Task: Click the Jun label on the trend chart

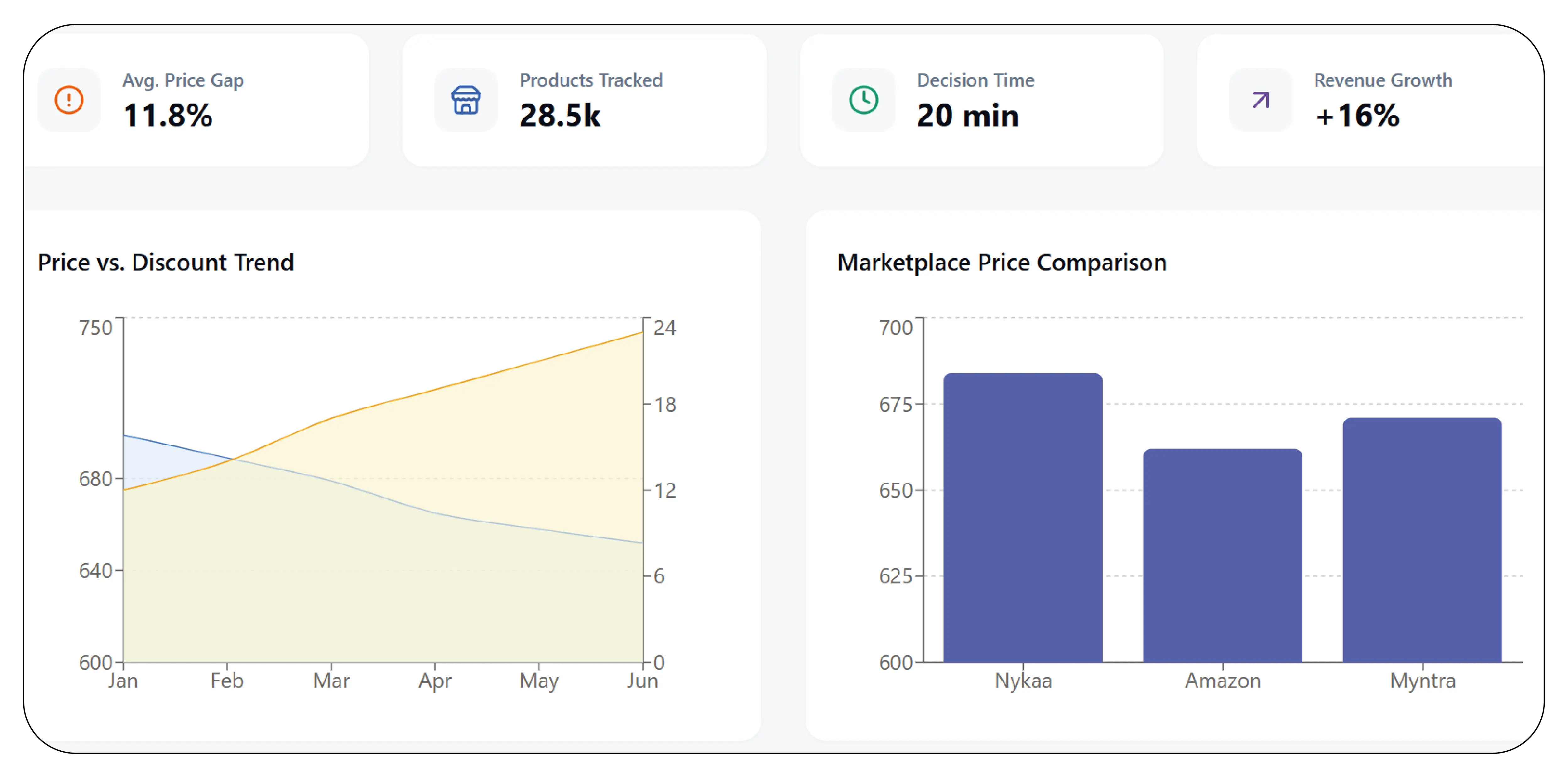Action: coord(643,681)
